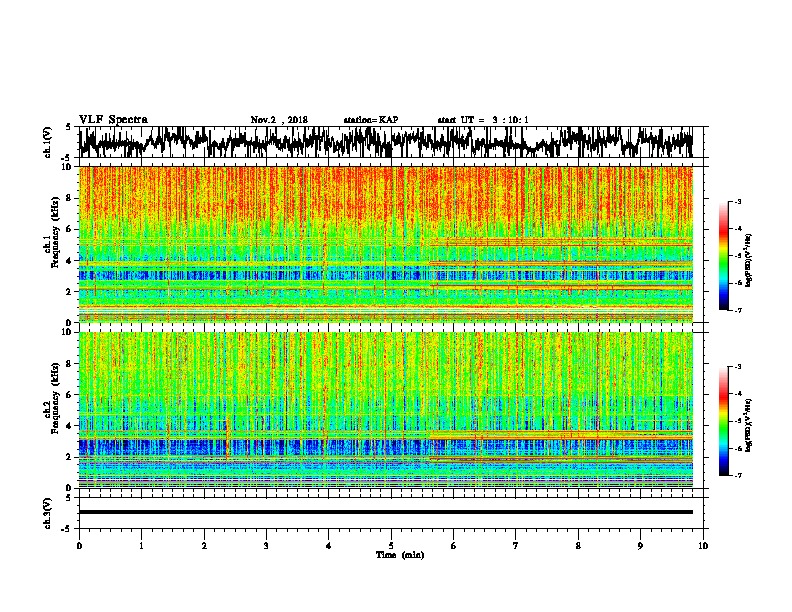The image size is (792, 612).
Task: Click the 6 kHz tick on ch.2 axis
Action: [x=69, y=395]
